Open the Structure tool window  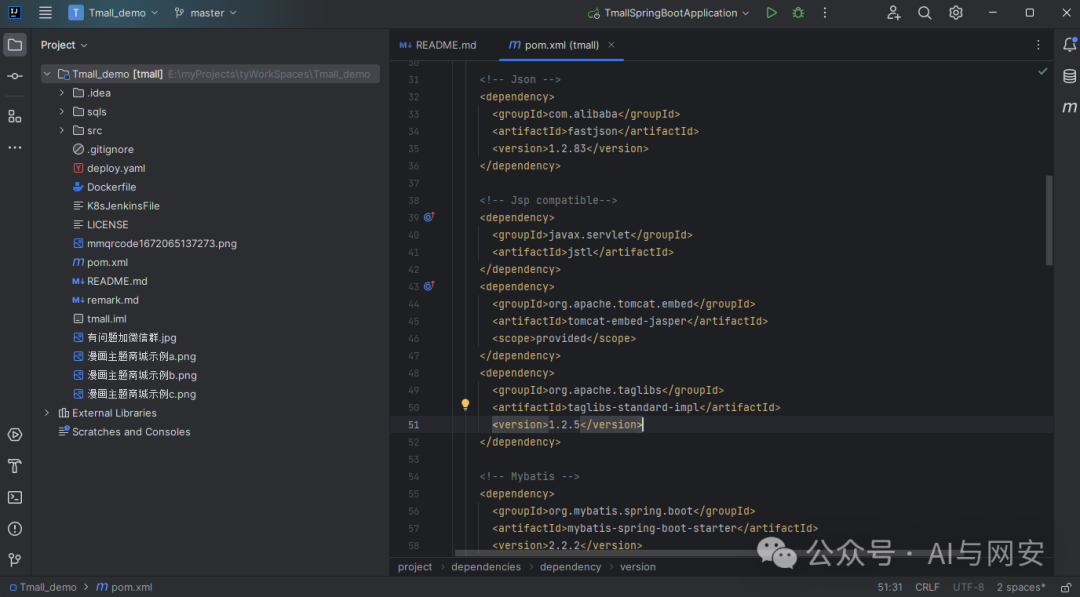(14, 116)
